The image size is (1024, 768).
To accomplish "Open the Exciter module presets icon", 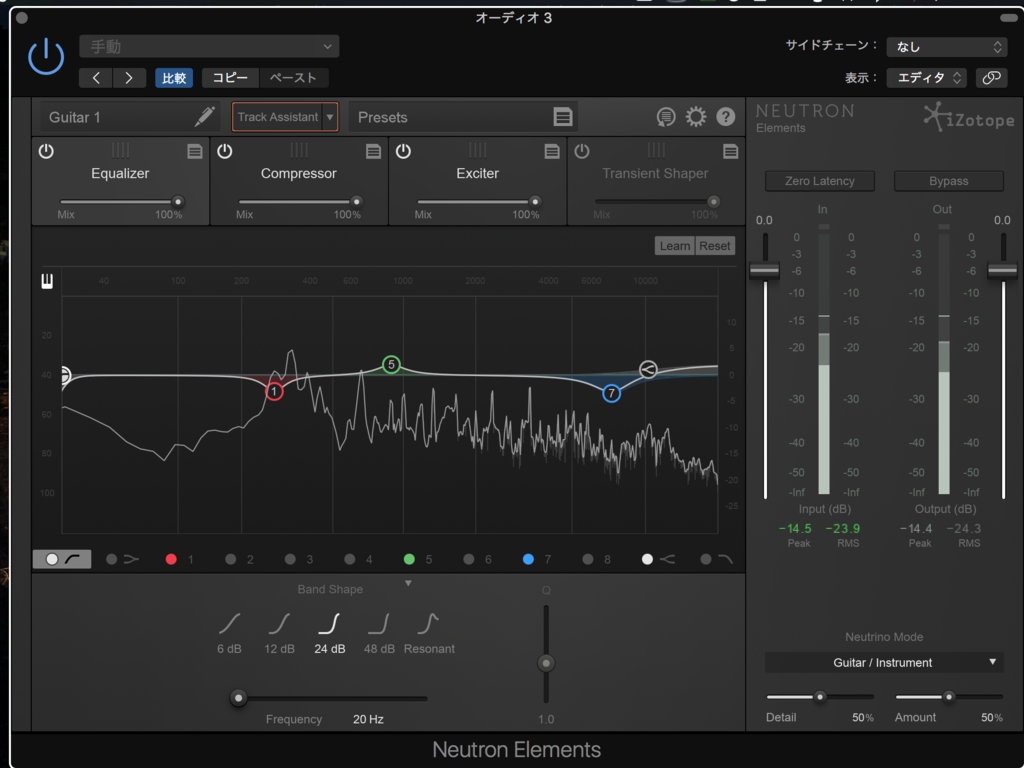I will [x=552, y=152].
